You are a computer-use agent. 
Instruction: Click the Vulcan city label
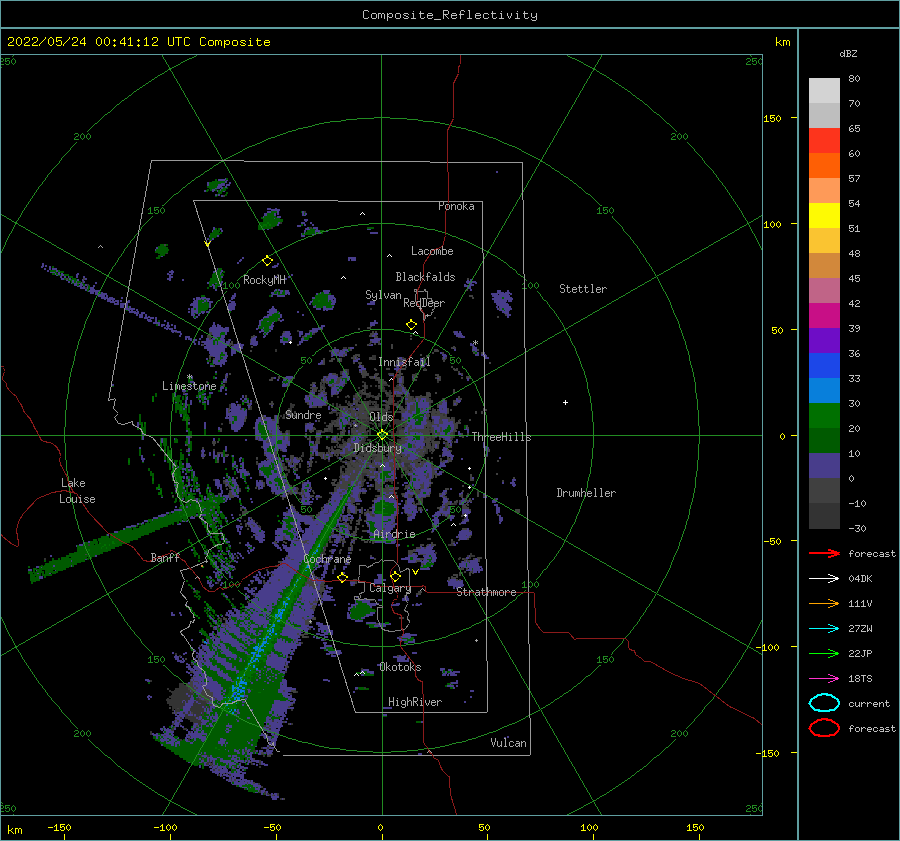[x=509, y=743]
